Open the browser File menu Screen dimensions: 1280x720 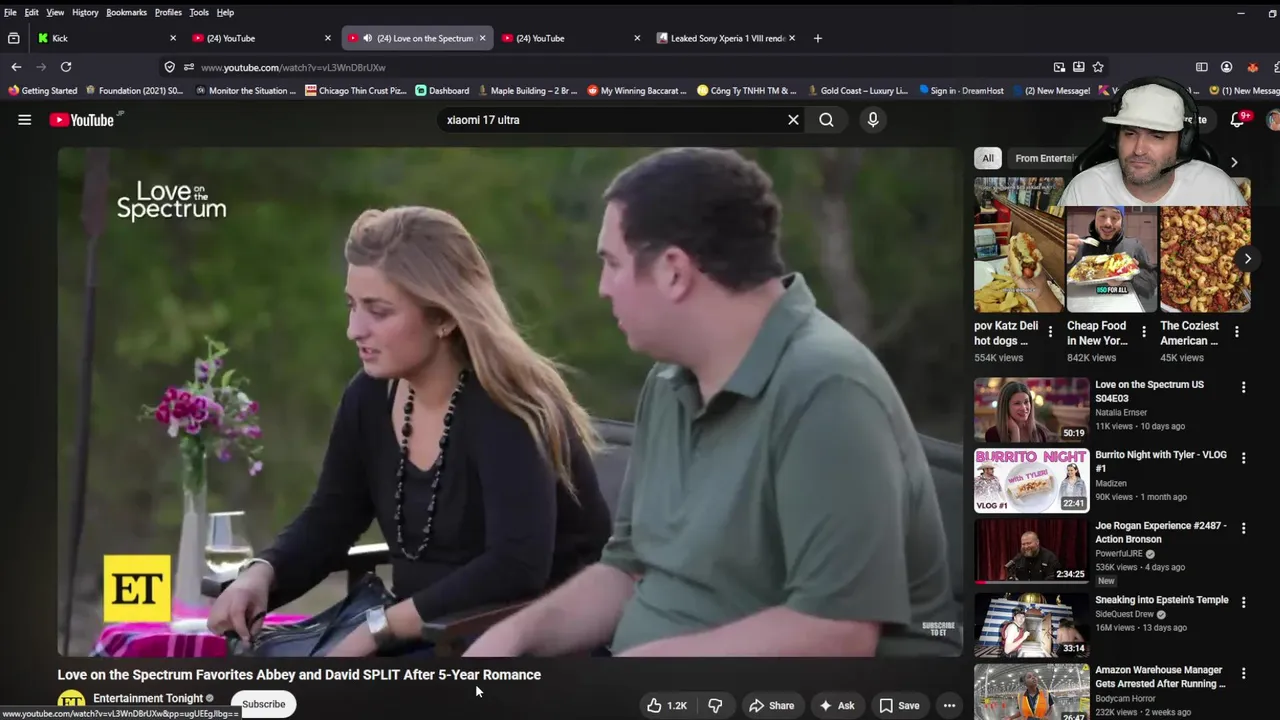(x=10, y=12)
